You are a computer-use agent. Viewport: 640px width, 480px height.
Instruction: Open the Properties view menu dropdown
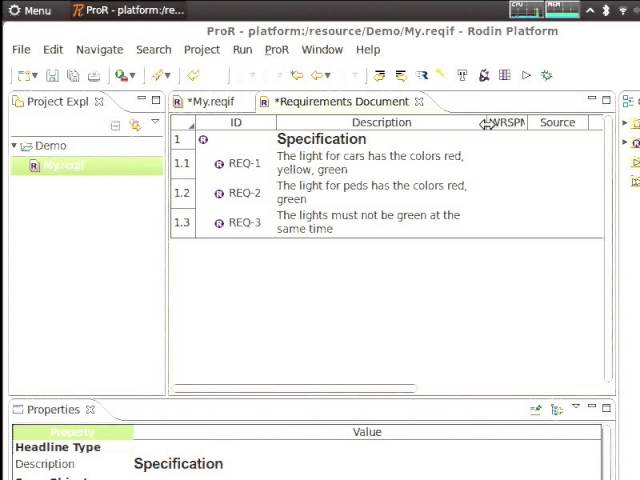tap(575, 408)
